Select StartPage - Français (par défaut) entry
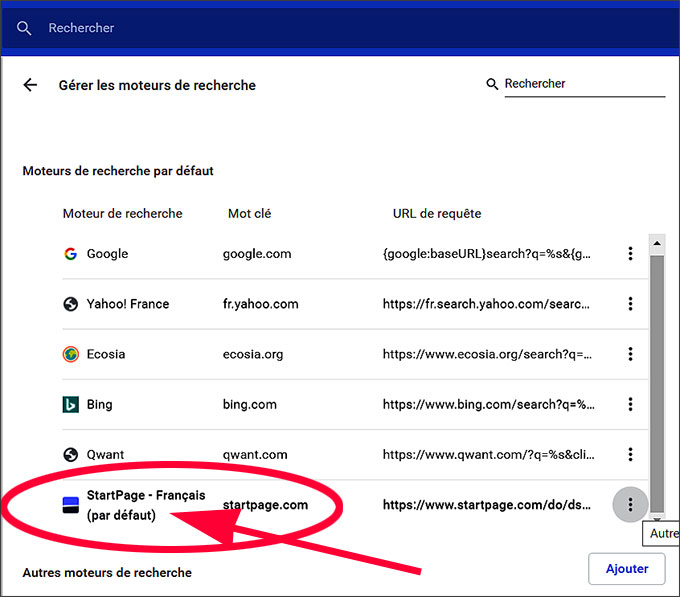 (146, 505)
